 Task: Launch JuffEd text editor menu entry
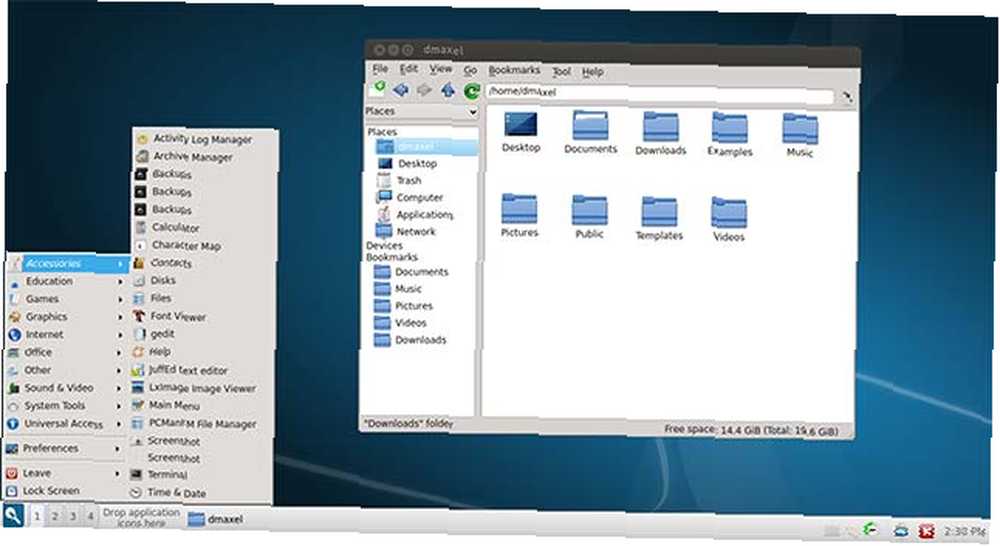(x=202, y=370)
